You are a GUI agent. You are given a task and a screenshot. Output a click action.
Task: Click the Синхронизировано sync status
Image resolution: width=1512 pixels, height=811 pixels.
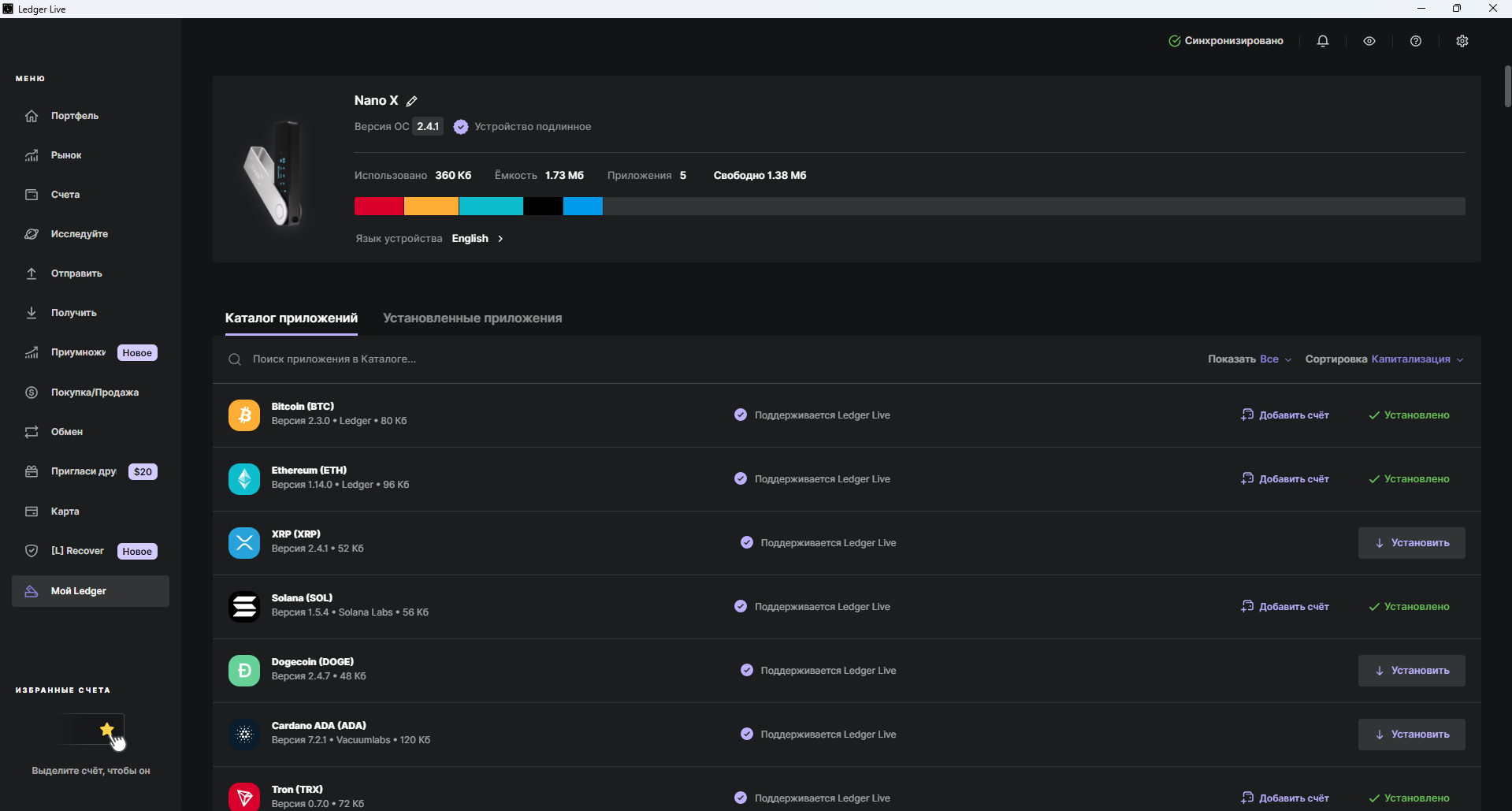(x=1226, y=41)
